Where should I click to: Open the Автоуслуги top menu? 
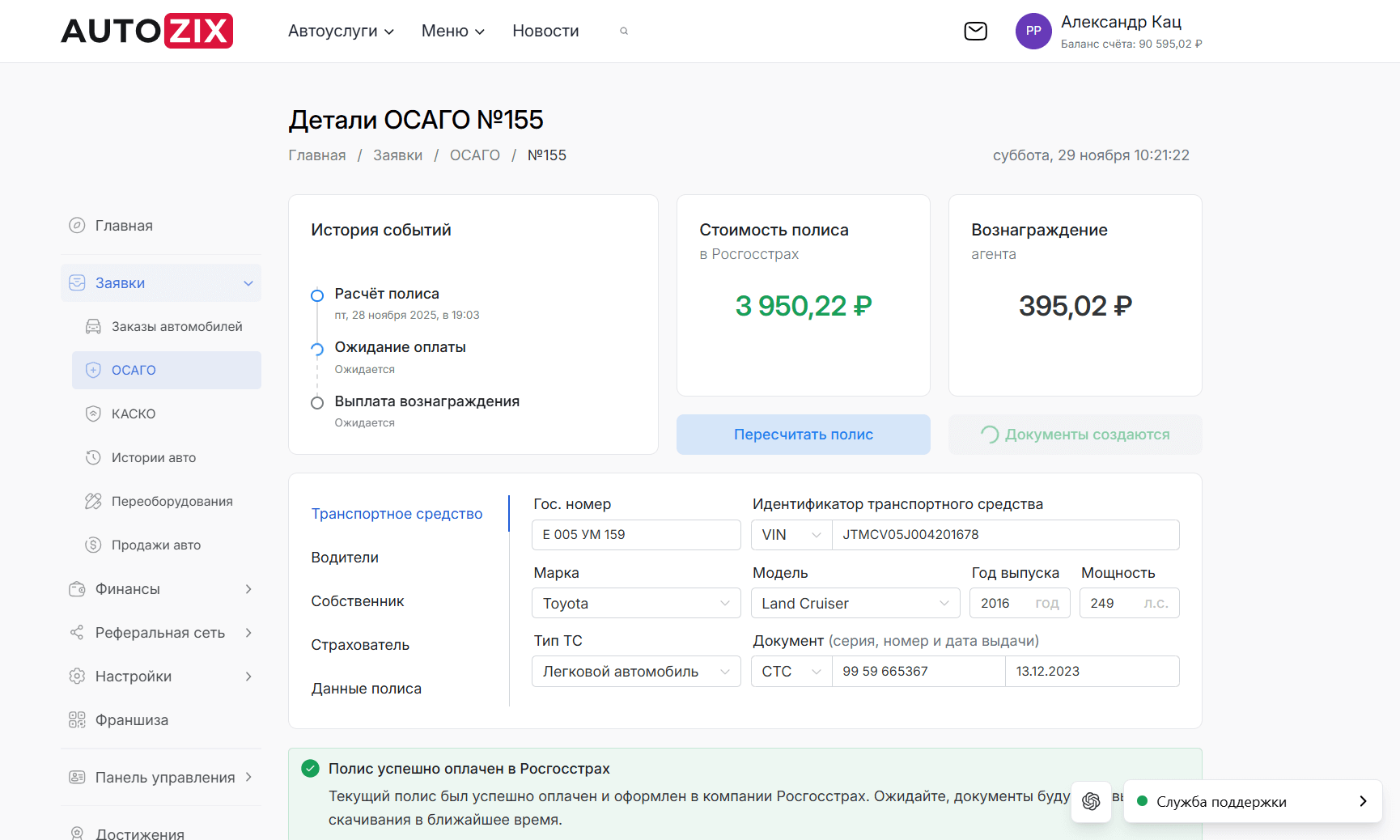[341, 31]
